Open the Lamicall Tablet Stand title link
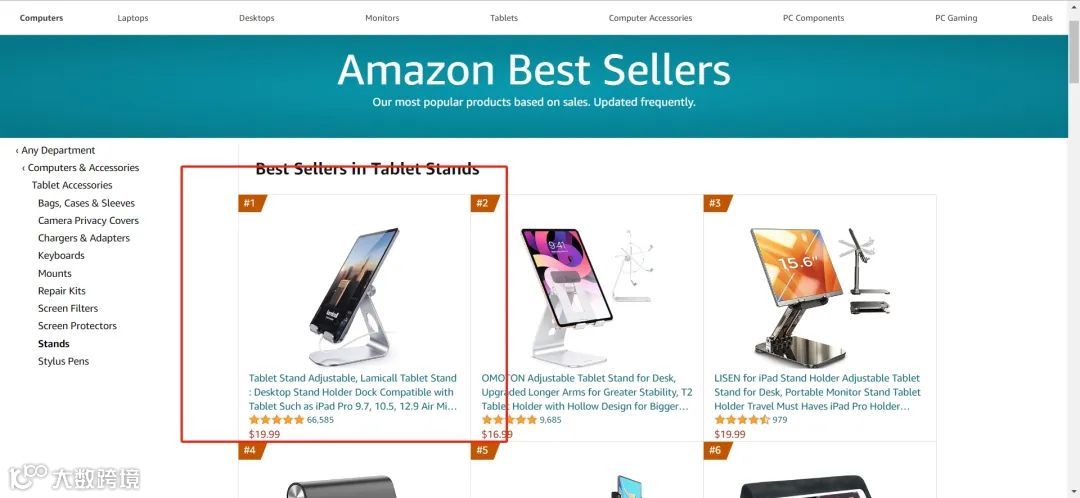 click(353, 392)
